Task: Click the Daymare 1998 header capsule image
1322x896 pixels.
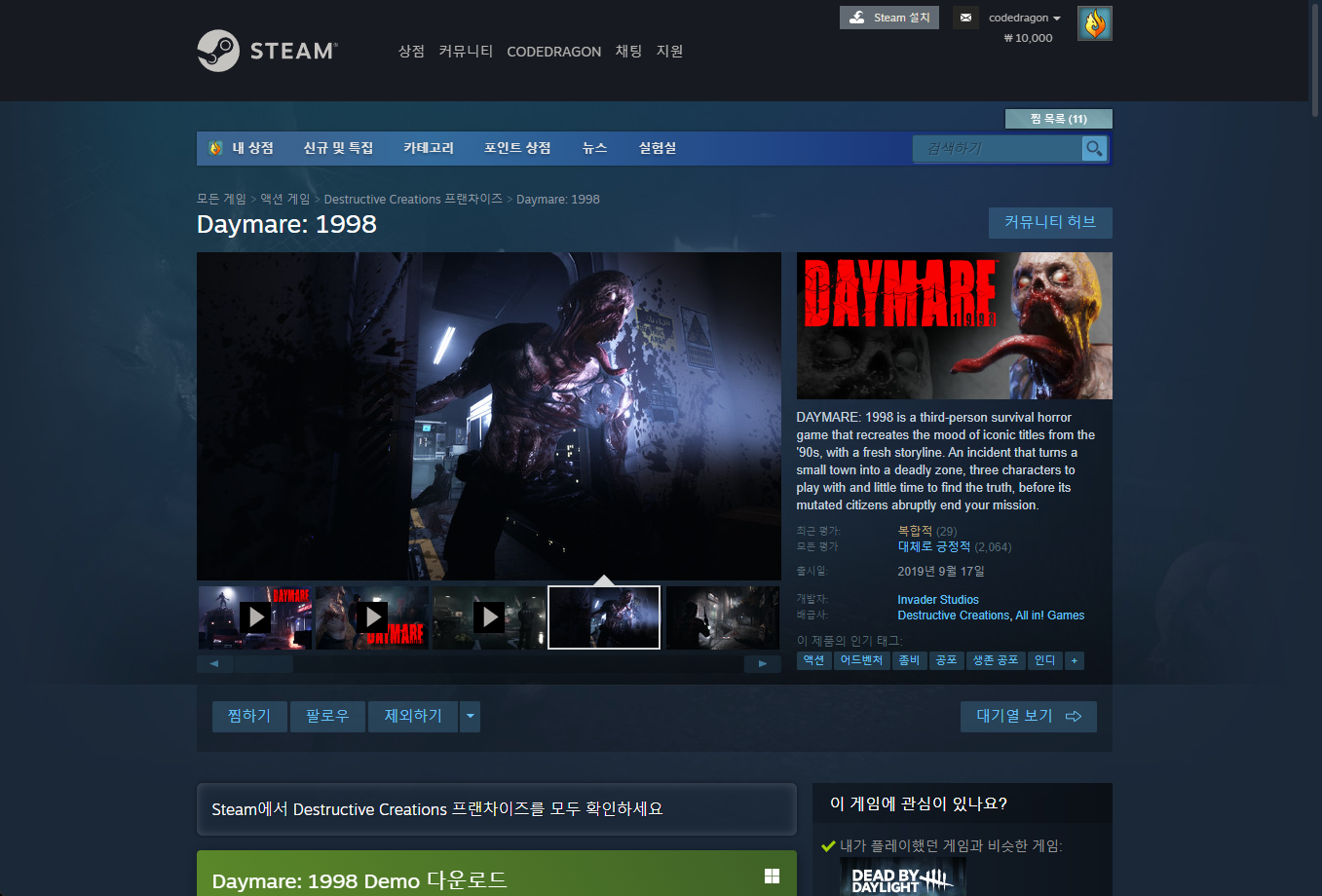Action: click(x=955, y=325)
